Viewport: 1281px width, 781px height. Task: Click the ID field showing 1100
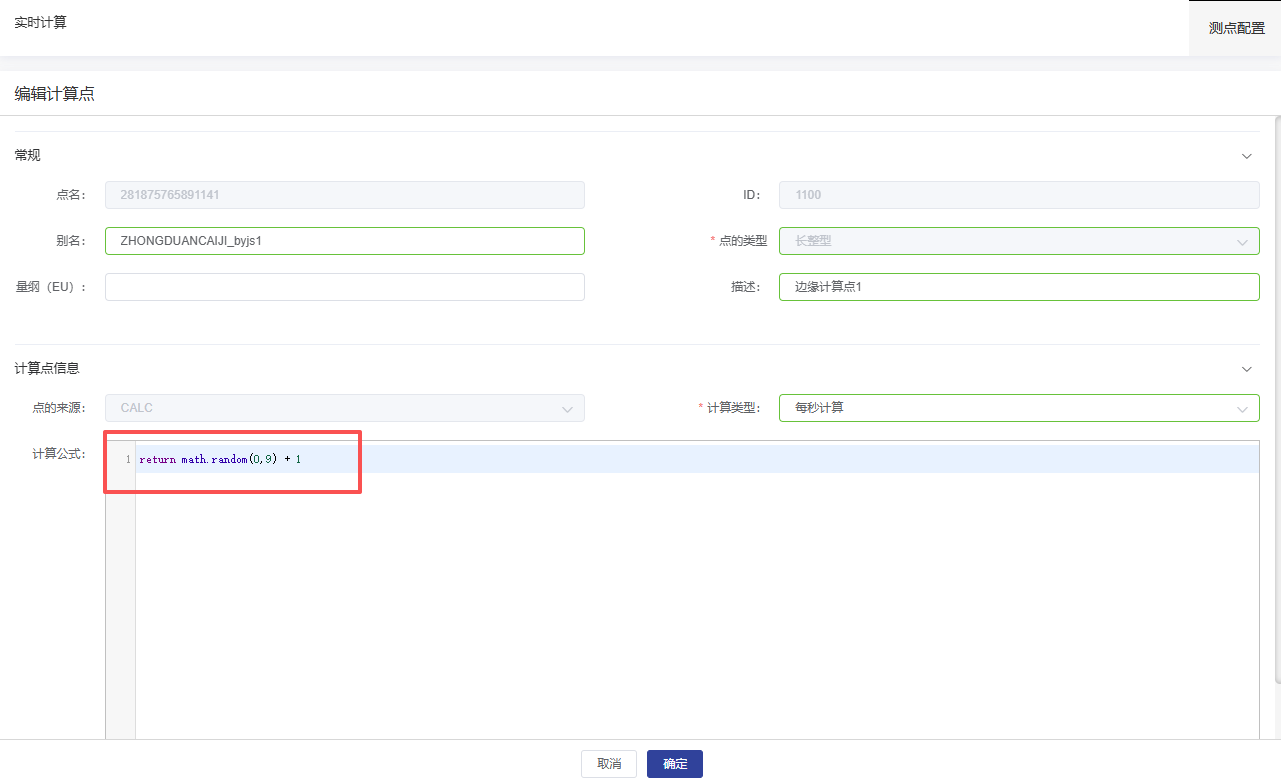click(x=1018, y=195)
